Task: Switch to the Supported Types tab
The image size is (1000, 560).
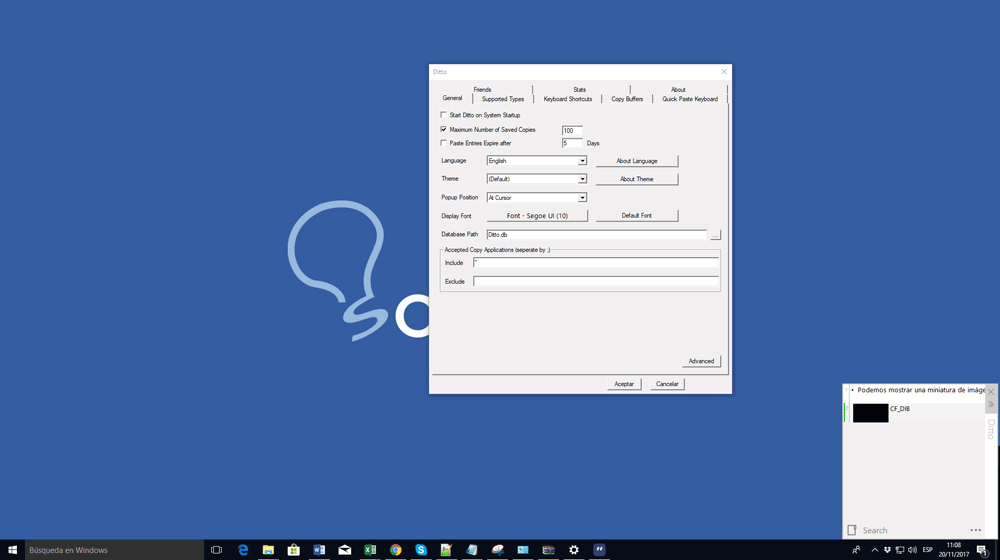Action: click(x=503, y=99)
